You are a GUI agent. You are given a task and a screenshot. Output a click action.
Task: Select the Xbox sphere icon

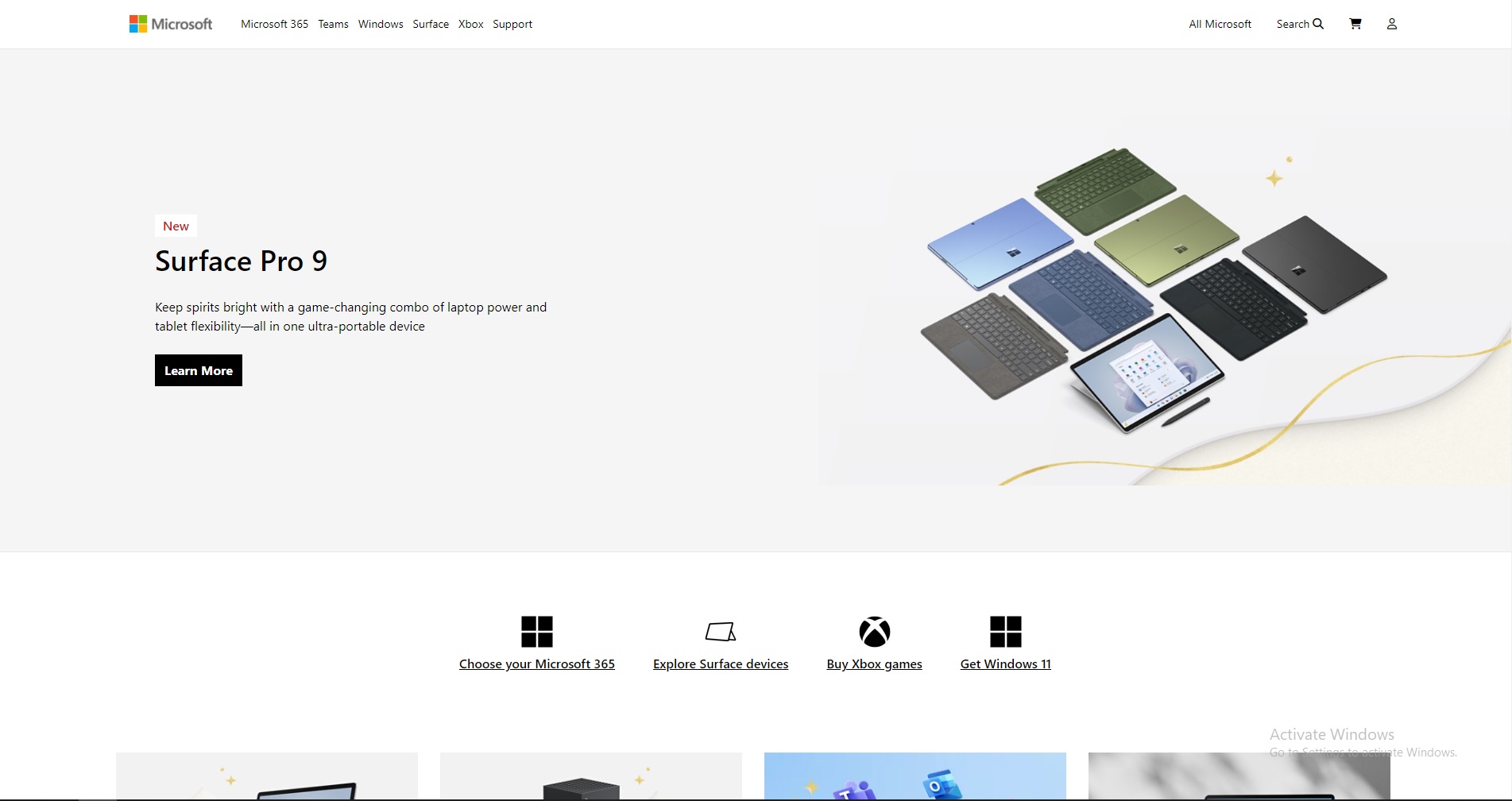874,630
